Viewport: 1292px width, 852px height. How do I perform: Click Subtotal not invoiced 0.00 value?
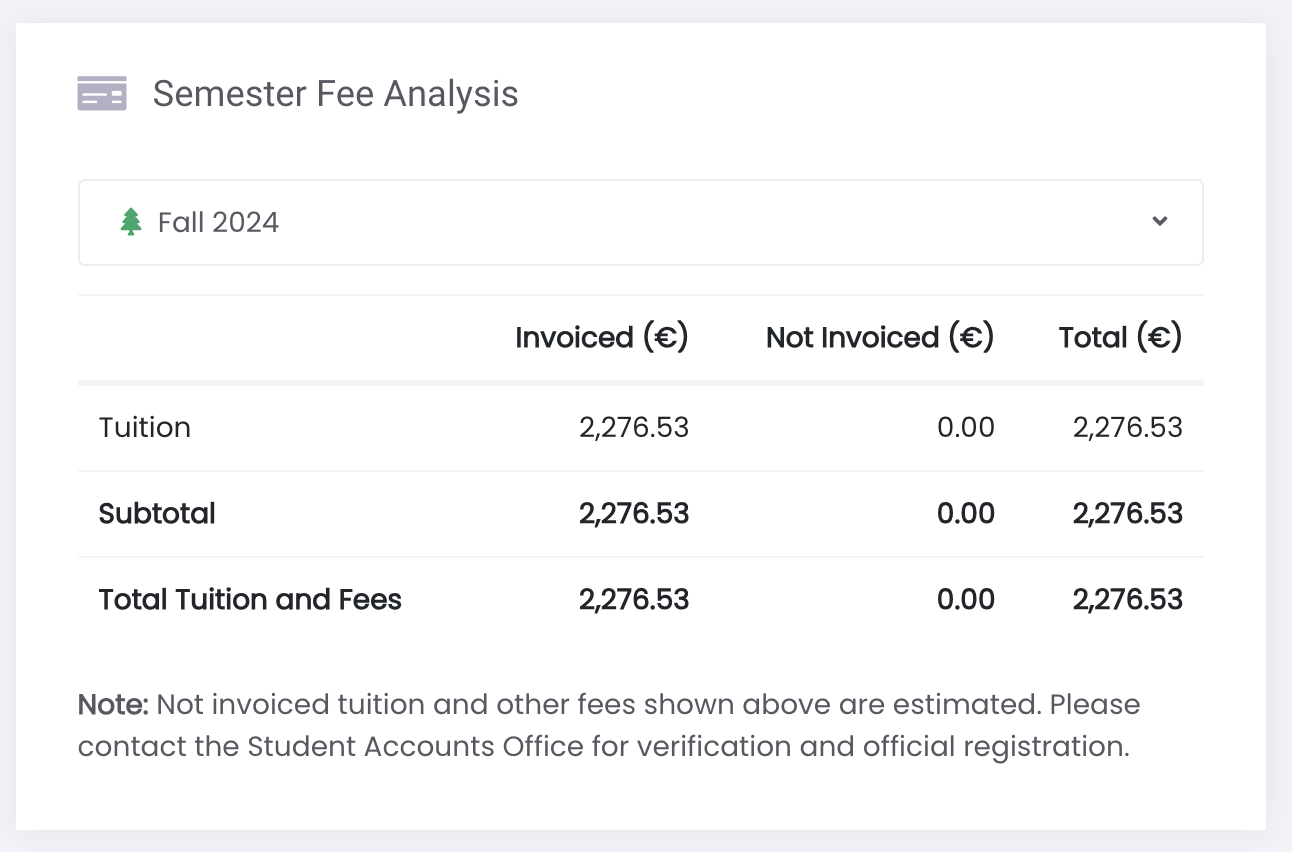click(x=965, y=514)
